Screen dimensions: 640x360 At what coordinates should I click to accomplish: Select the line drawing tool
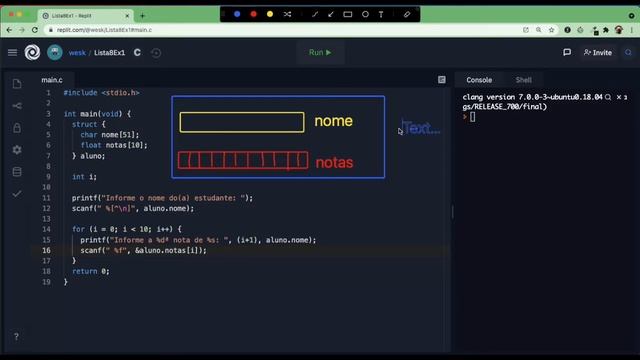315,14
